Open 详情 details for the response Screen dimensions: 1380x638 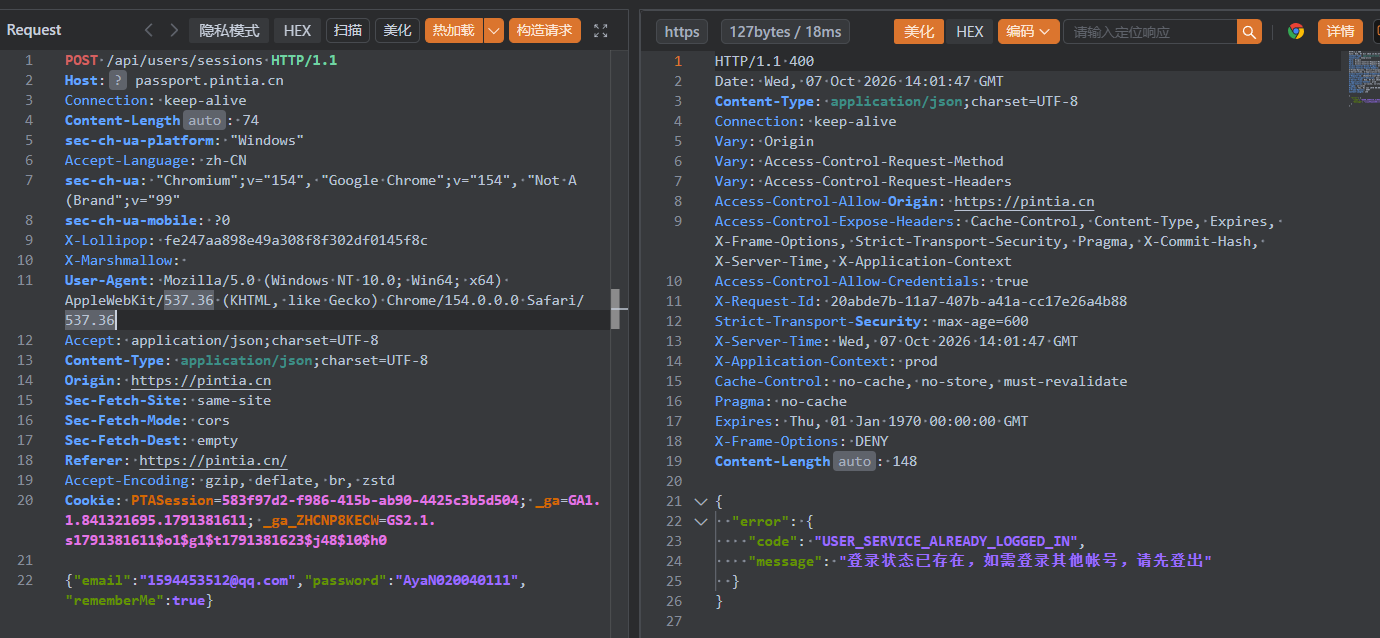pyautogui.click(x=1340, y=32)
